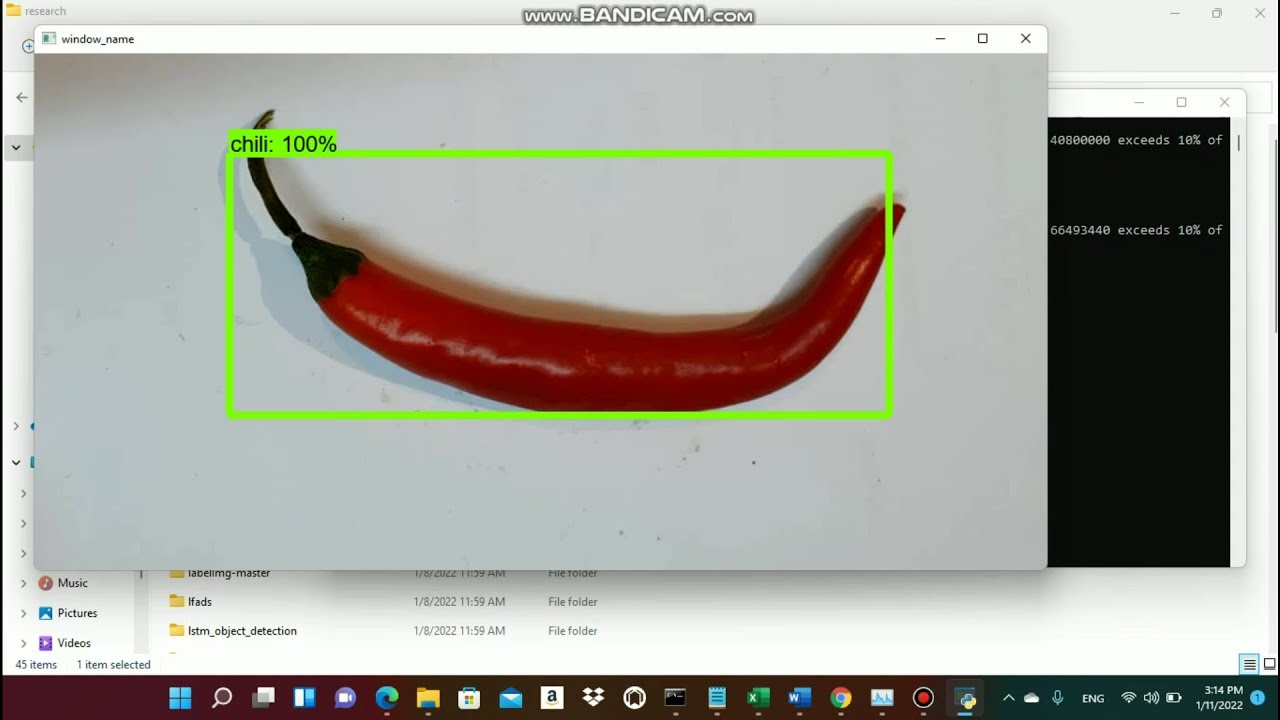Viewport: 1280px width, 720px height.
Task: Click date modified of lstm_object_detection row
Action: (459, 631)
